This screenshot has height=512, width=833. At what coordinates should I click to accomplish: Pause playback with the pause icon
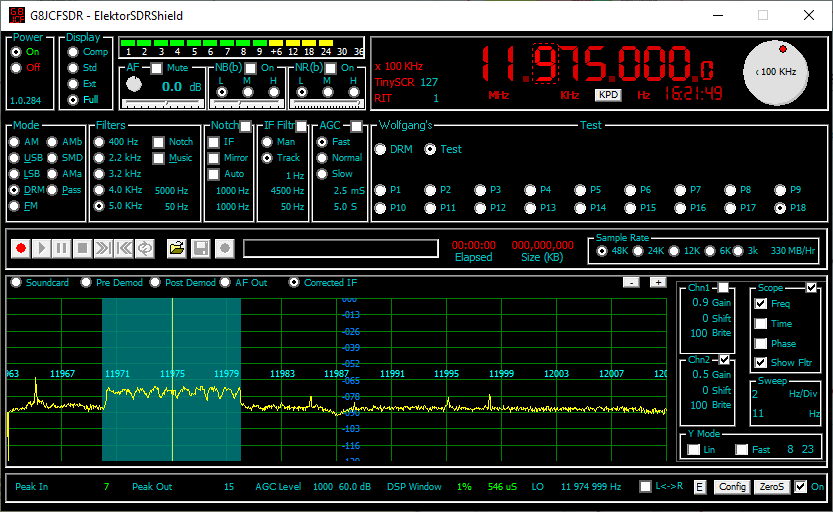(62, 247)
